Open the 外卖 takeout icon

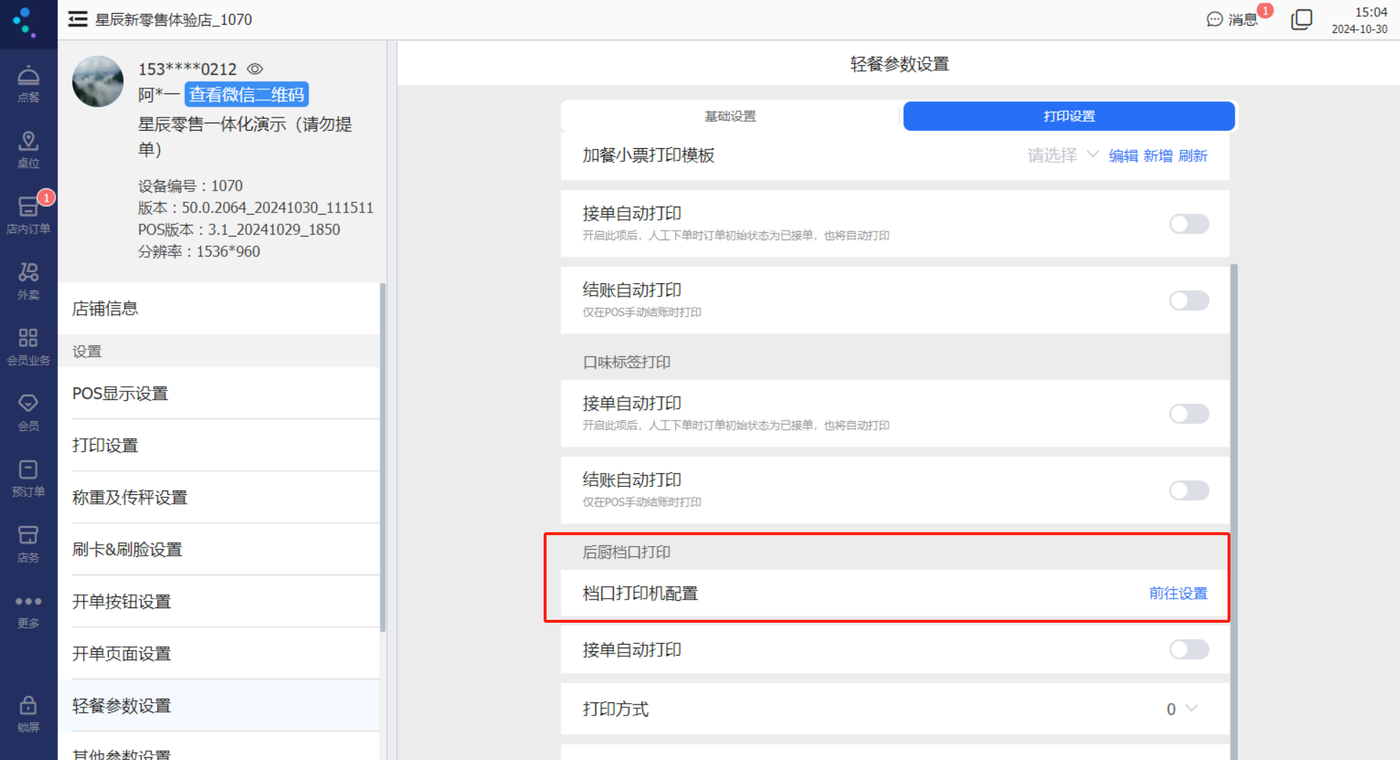tap(28, 280)
